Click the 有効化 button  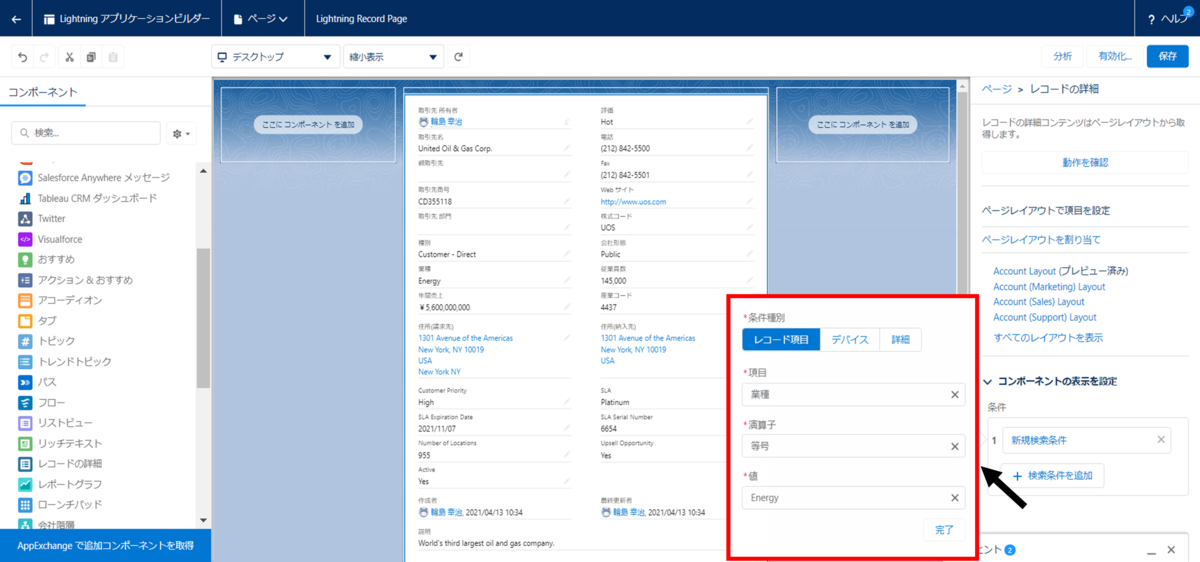pyautogui.click(x=1114, y=56)
